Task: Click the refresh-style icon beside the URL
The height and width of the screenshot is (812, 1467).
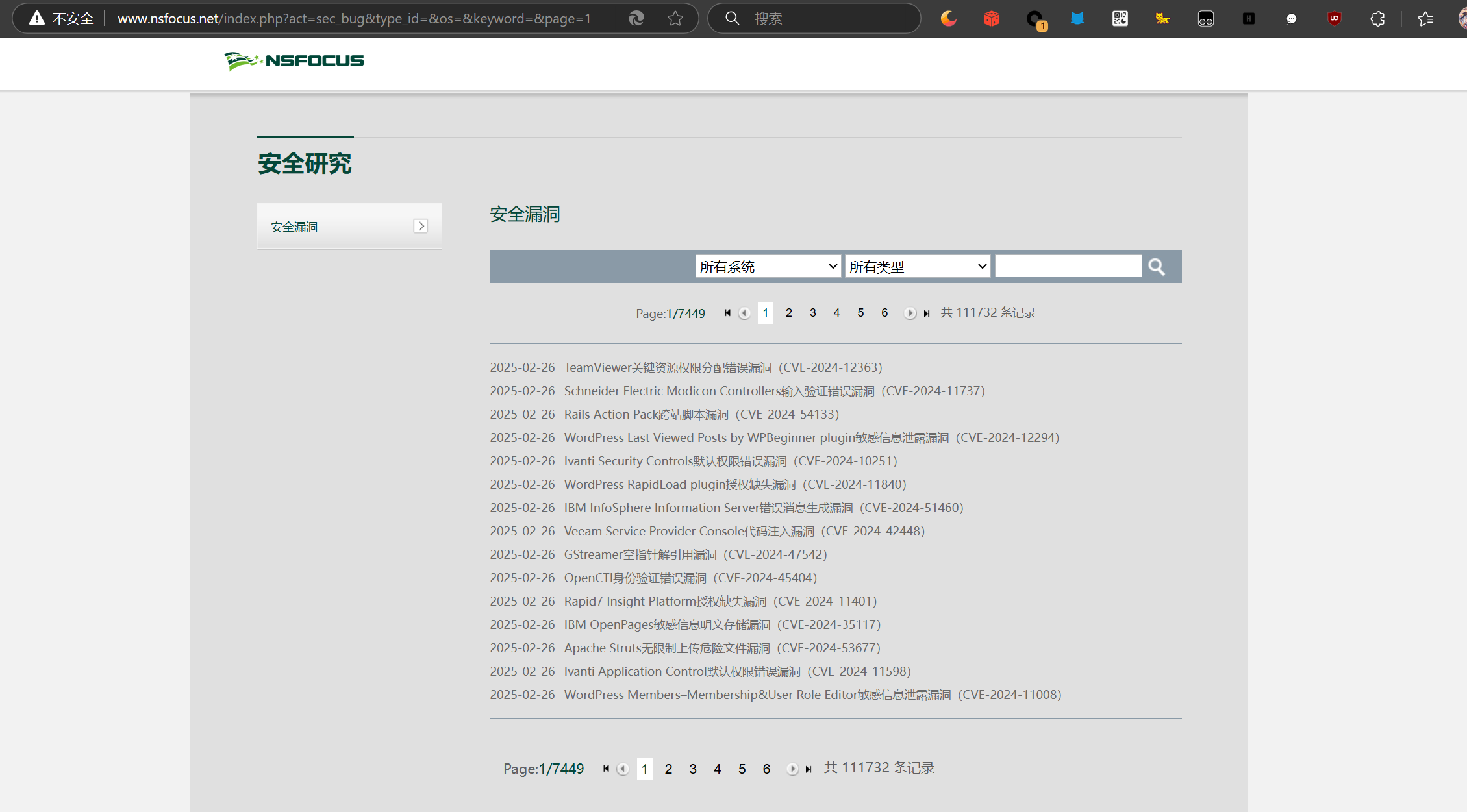Action: pyautogui.click(x=636, y=18)
